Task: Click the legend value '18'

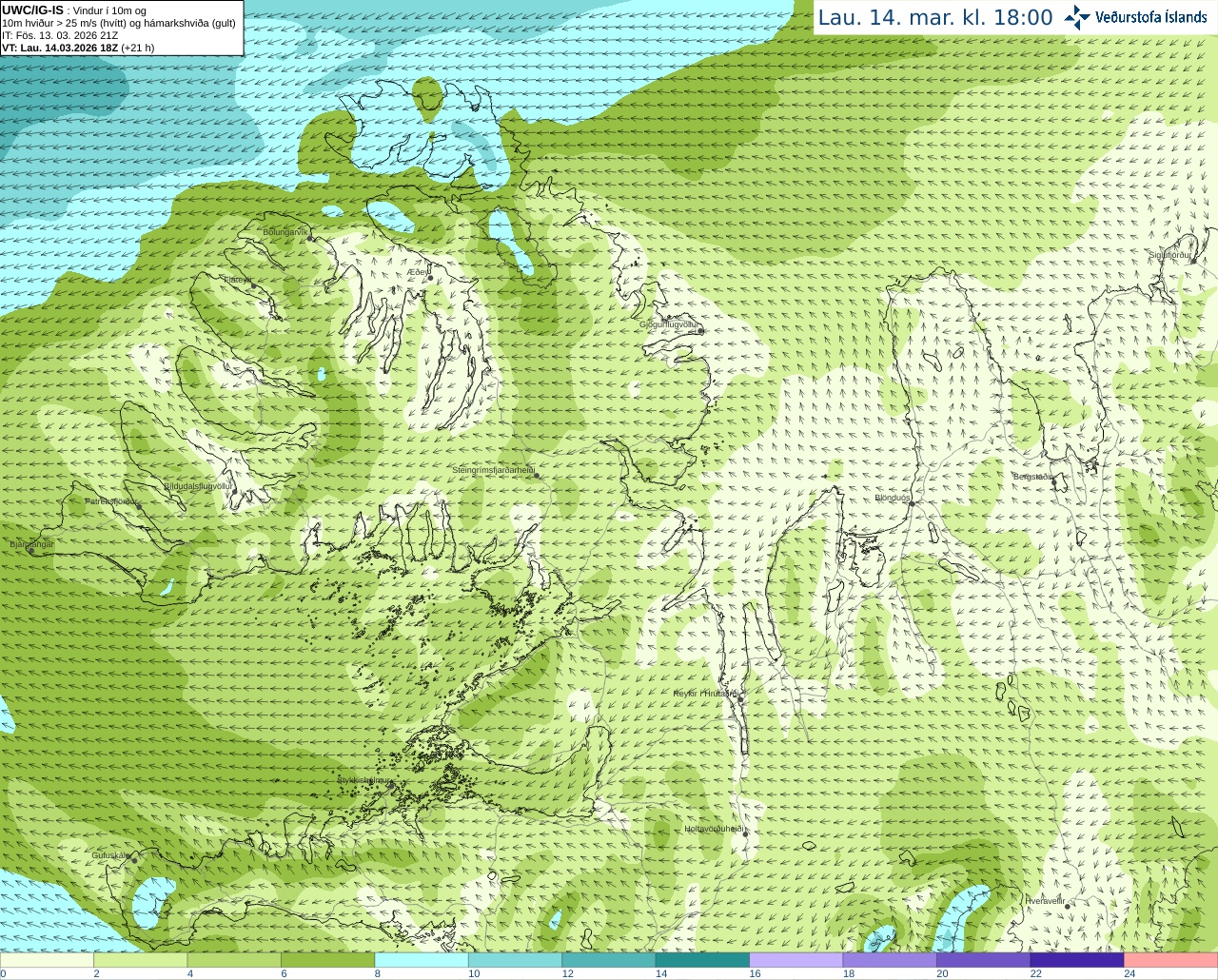Action: 849,973
